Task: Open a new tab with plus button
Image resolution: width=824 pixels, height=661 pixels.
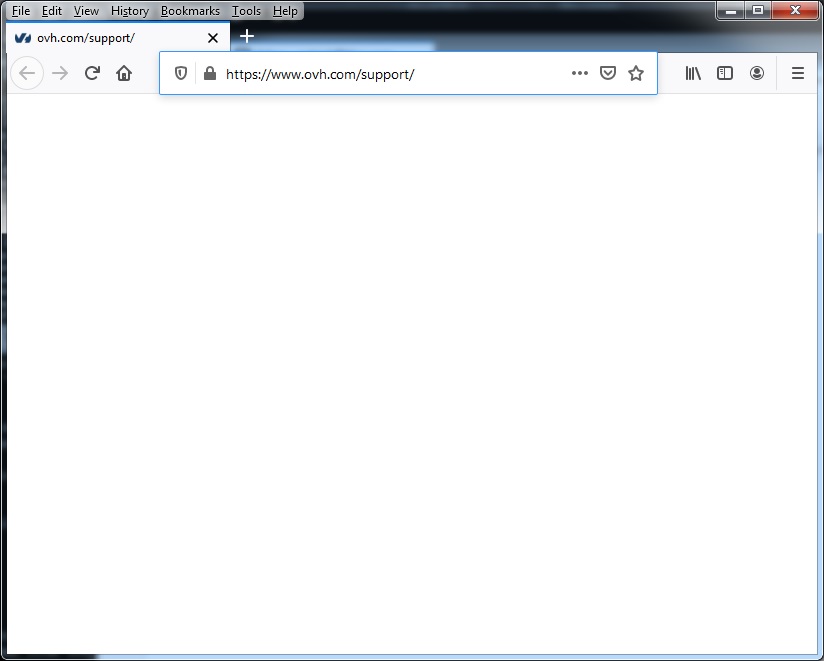Action: [x=247, y=36]
